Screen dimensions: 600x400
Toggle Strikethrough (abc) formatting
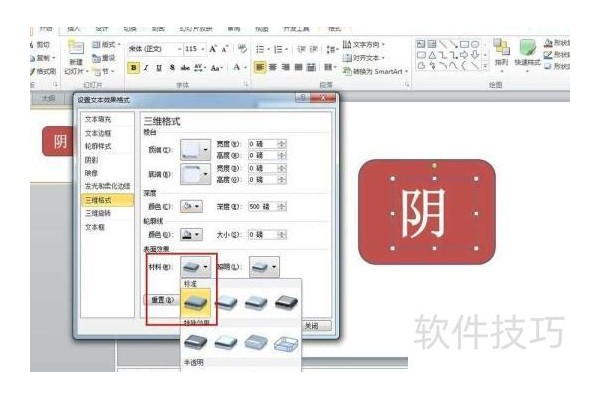(185, 68)
